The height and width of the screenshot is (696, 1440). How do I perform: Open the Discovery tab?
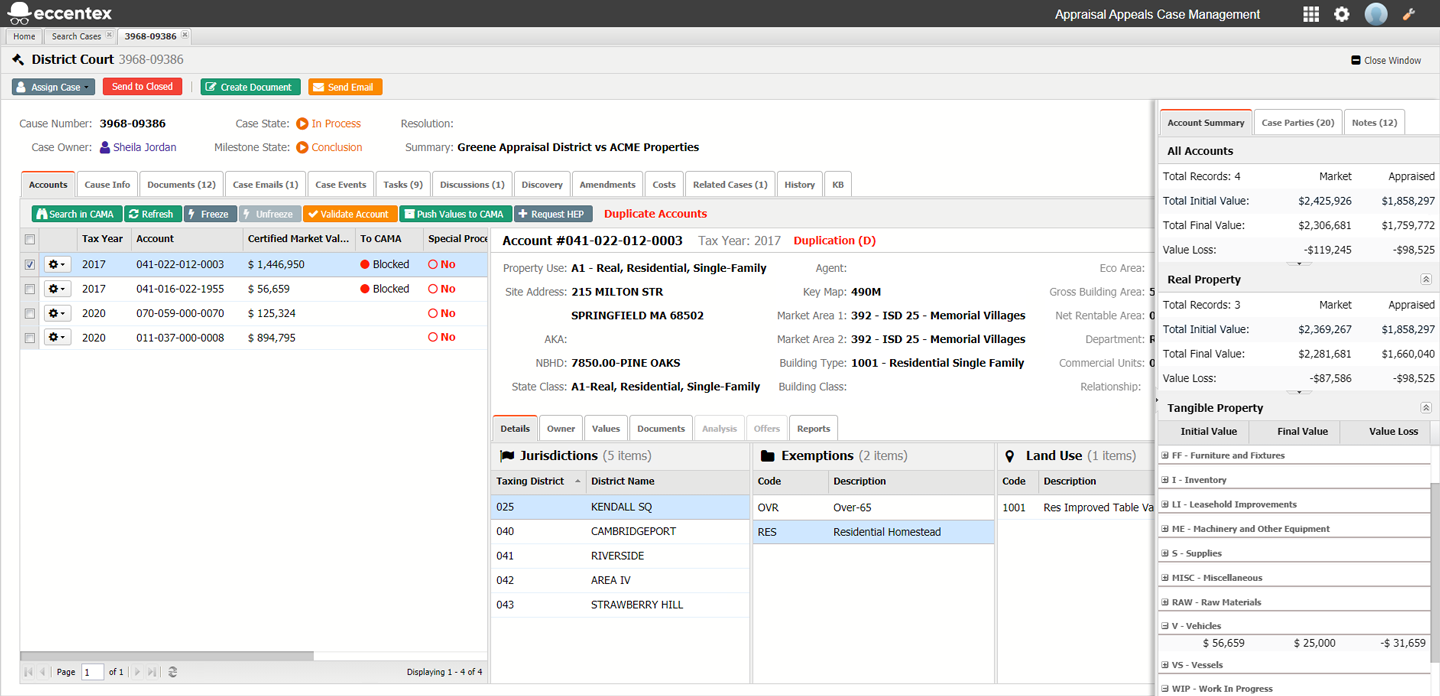(x=542, y=185)
